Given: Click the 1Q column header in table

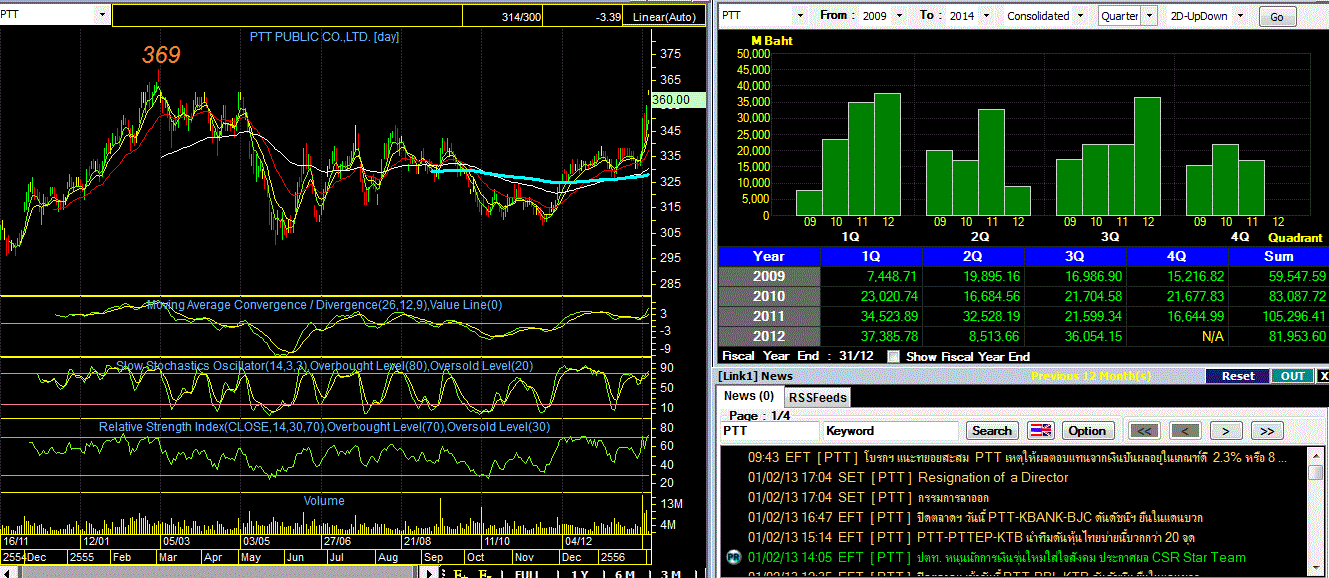Looking at the screenshot, I should (x=871, y=256).
